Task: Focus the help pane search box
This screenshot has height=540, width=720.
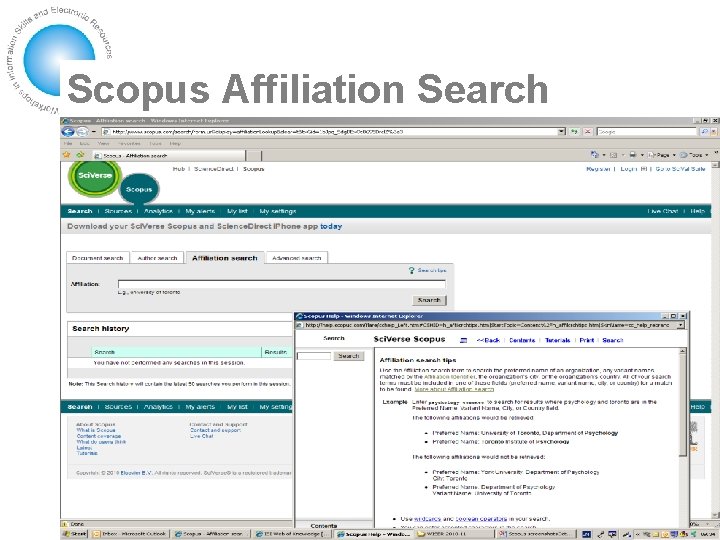Action: tap(314, 356)
